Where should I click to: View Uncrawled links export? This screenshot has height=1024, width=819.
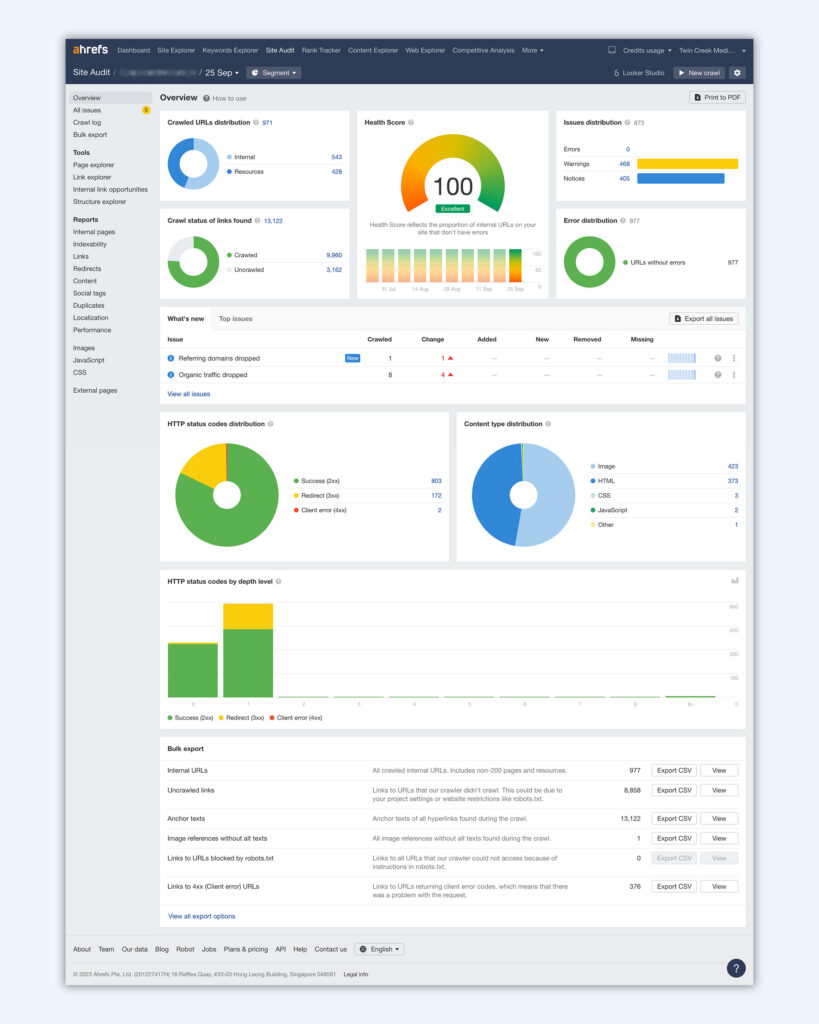[719, 790]
